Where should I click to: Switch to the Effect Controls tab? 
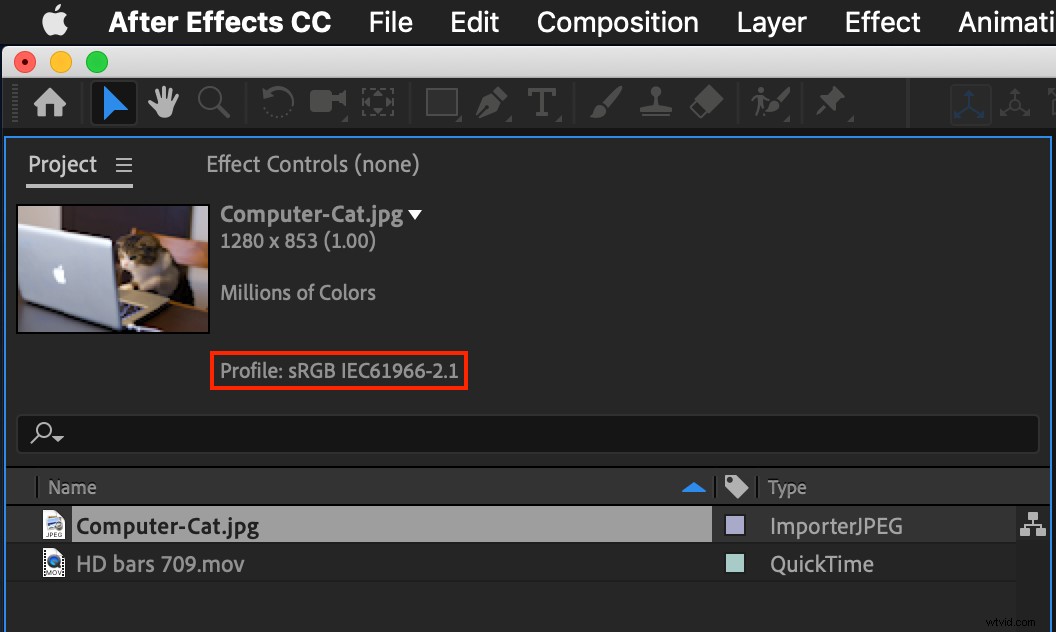[312, 164]
